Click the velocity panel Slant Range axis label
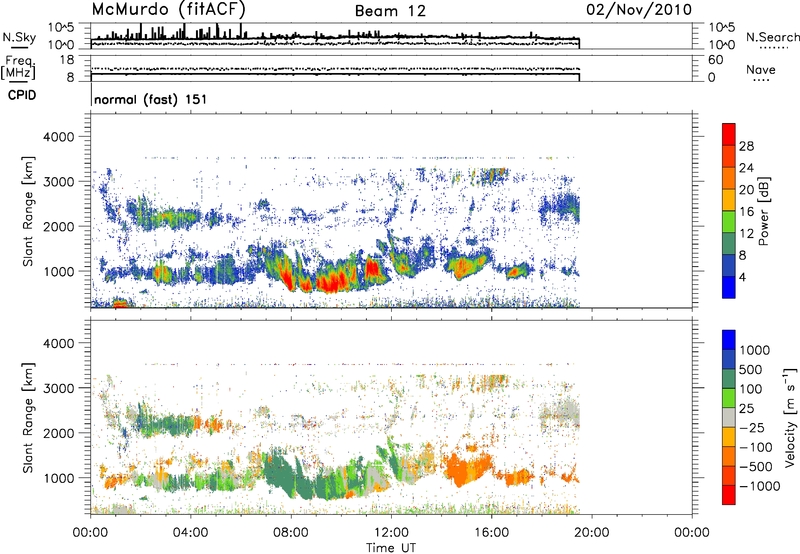This screenshot has height=554, width=800. pos(28,418)
